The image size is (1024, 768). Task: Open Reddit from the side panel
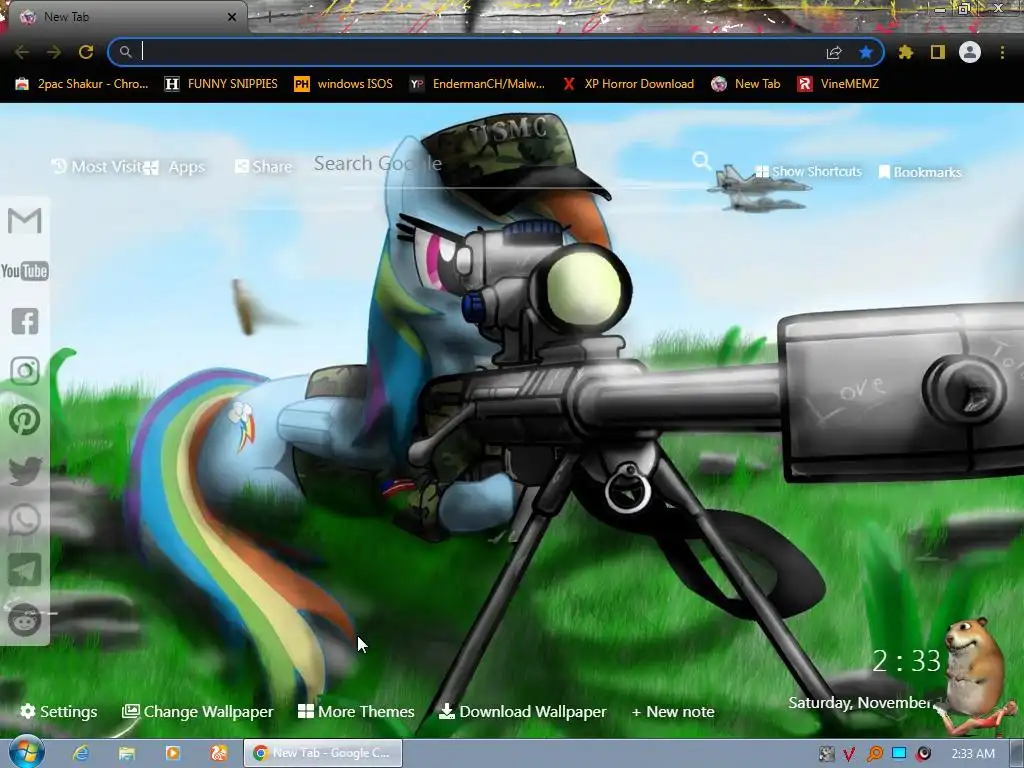25,619
